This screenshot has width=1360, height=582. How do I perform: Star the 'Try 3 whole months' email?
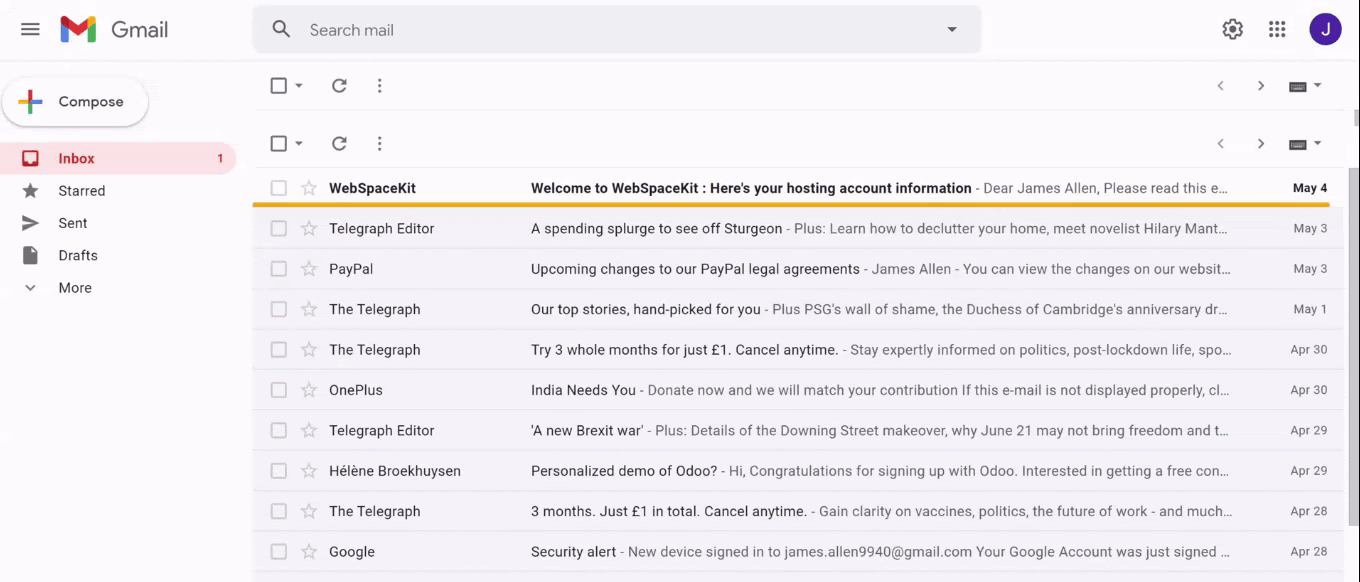click(309, 350)
